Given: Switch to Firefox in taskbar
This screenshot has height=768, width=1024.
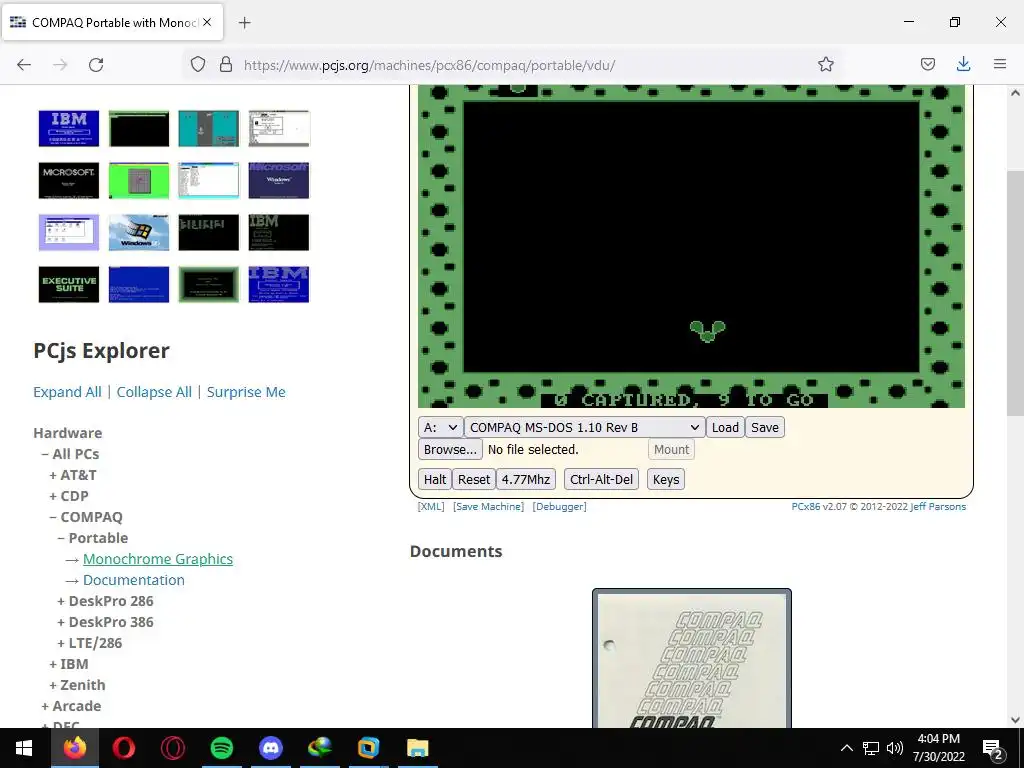Looking at the screenshot, I should 74,748.
